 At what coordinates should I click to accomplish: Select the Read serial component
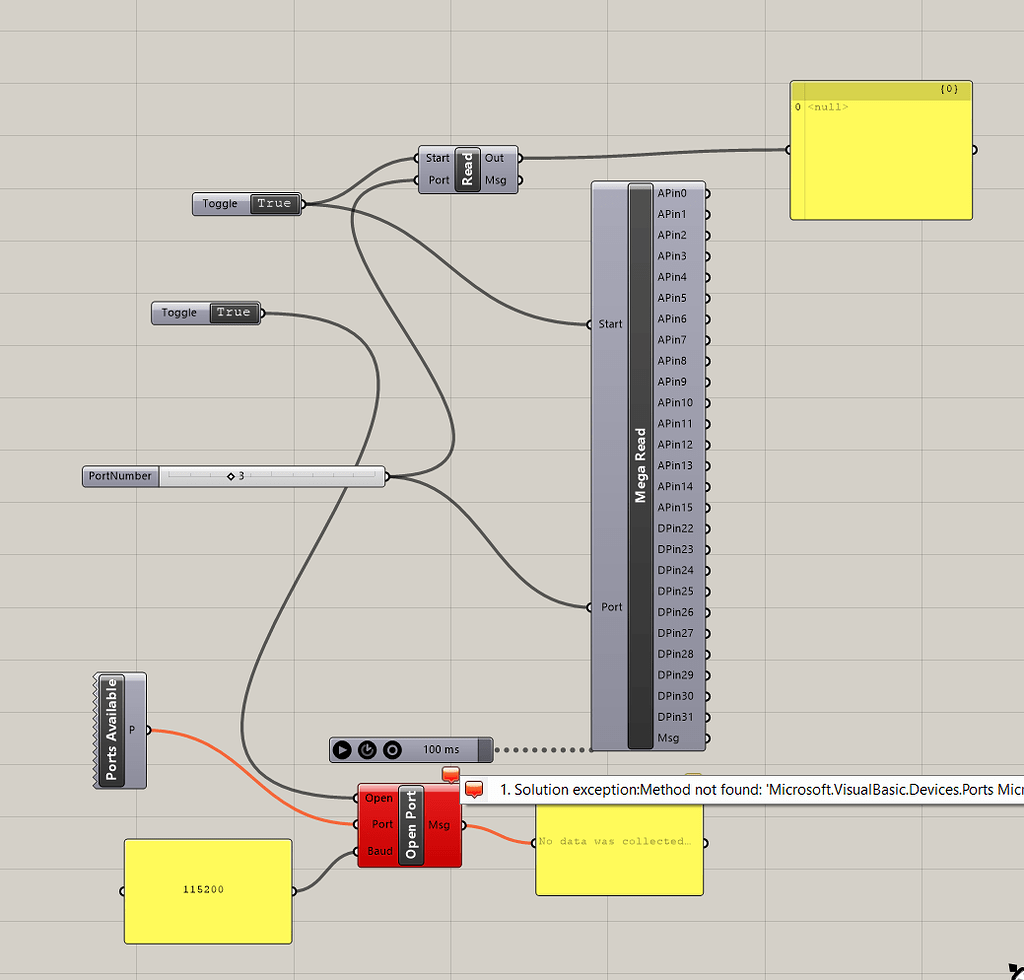(465, 168)
